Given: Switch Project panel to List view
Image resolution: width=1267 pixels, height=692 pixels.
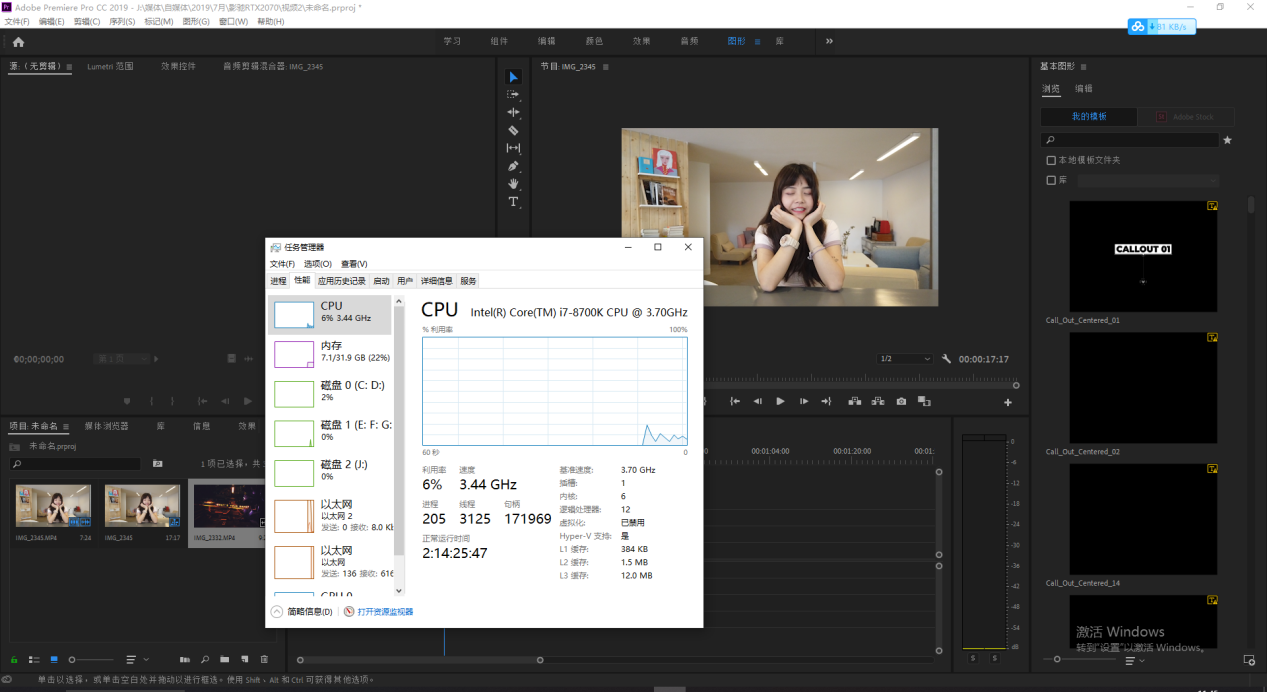Looking at the screenshot, I should click(34, 660).
